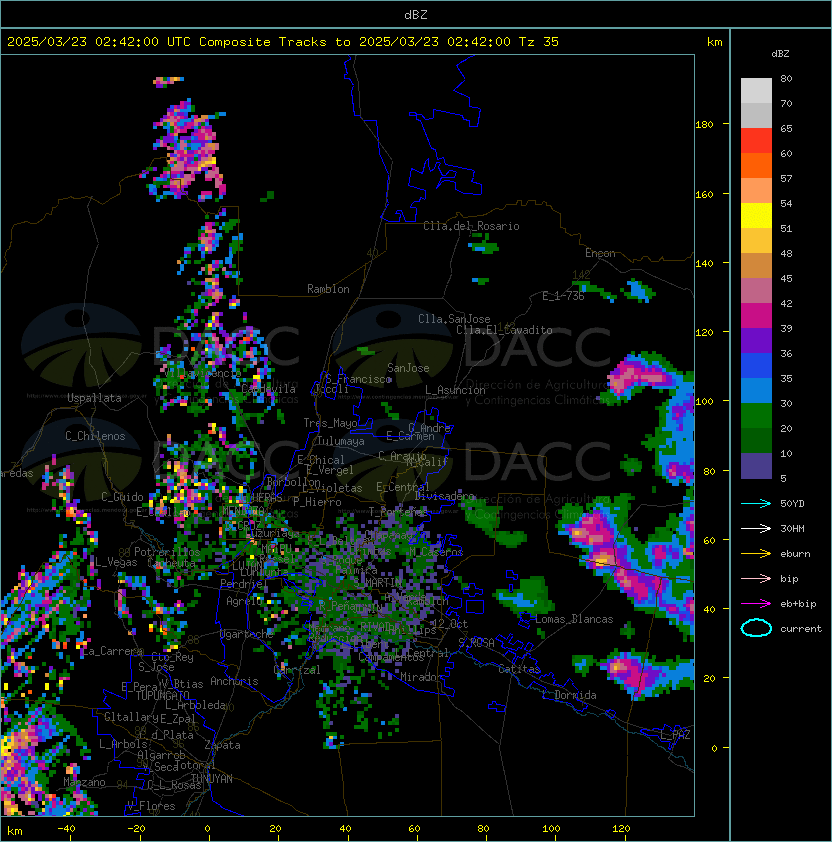
Task: Select the 'Clla.SanJose' place label
Action: click(x=454, y=319)
